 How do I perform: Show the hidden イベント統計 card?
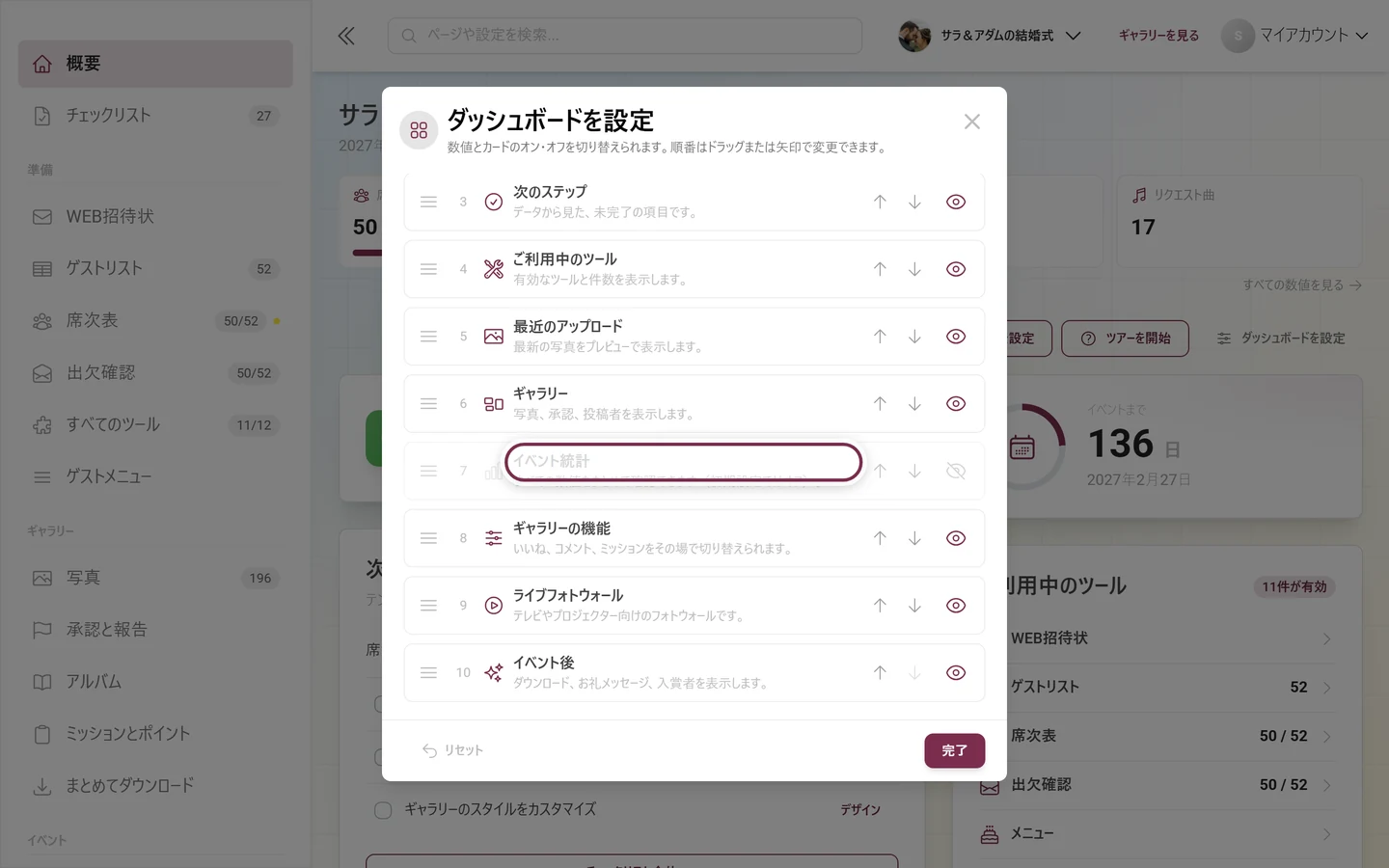pyautogui.click(x=956, y=471)
